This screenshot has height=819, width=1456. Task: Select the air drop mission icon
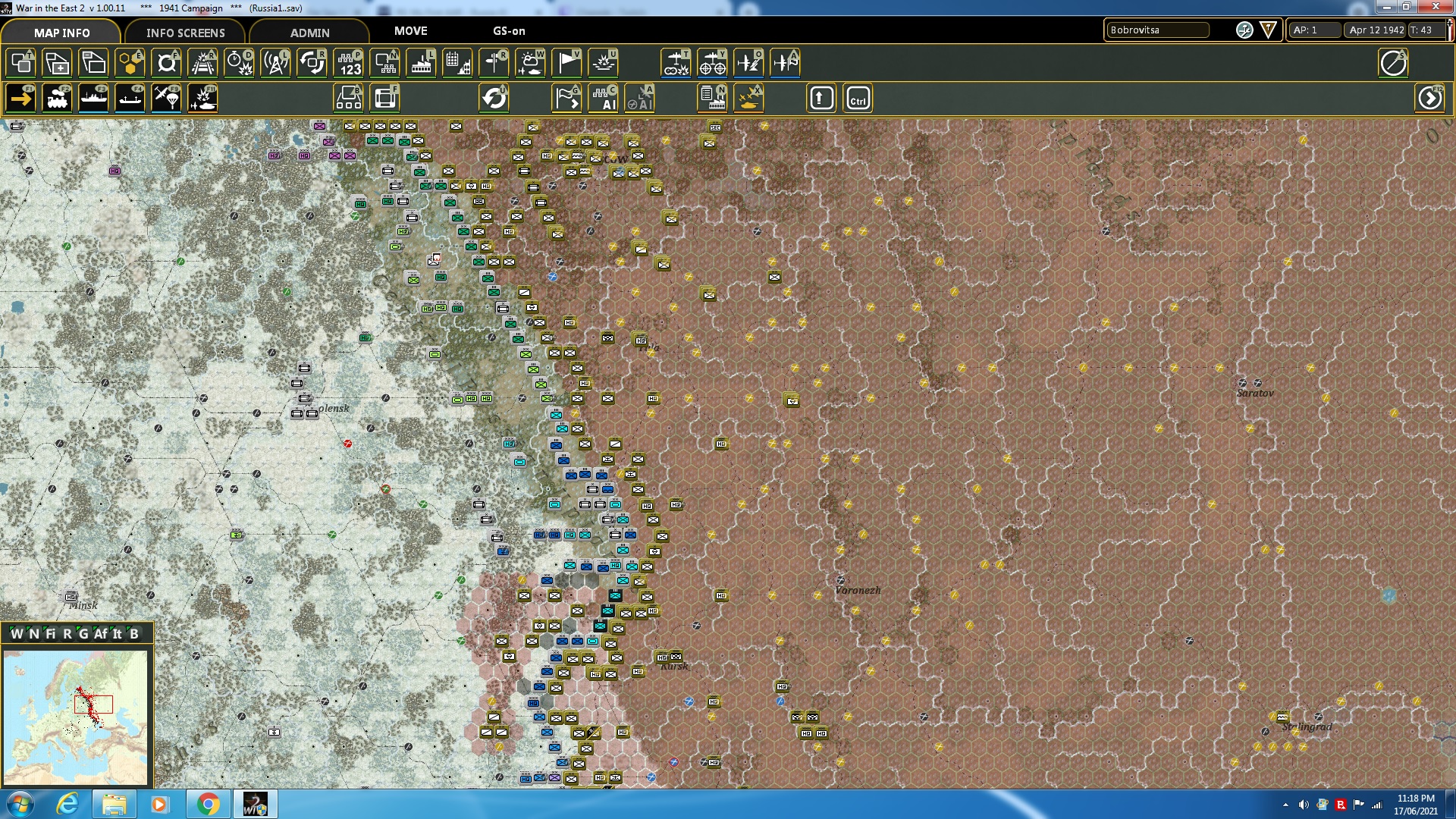(166, 98)
